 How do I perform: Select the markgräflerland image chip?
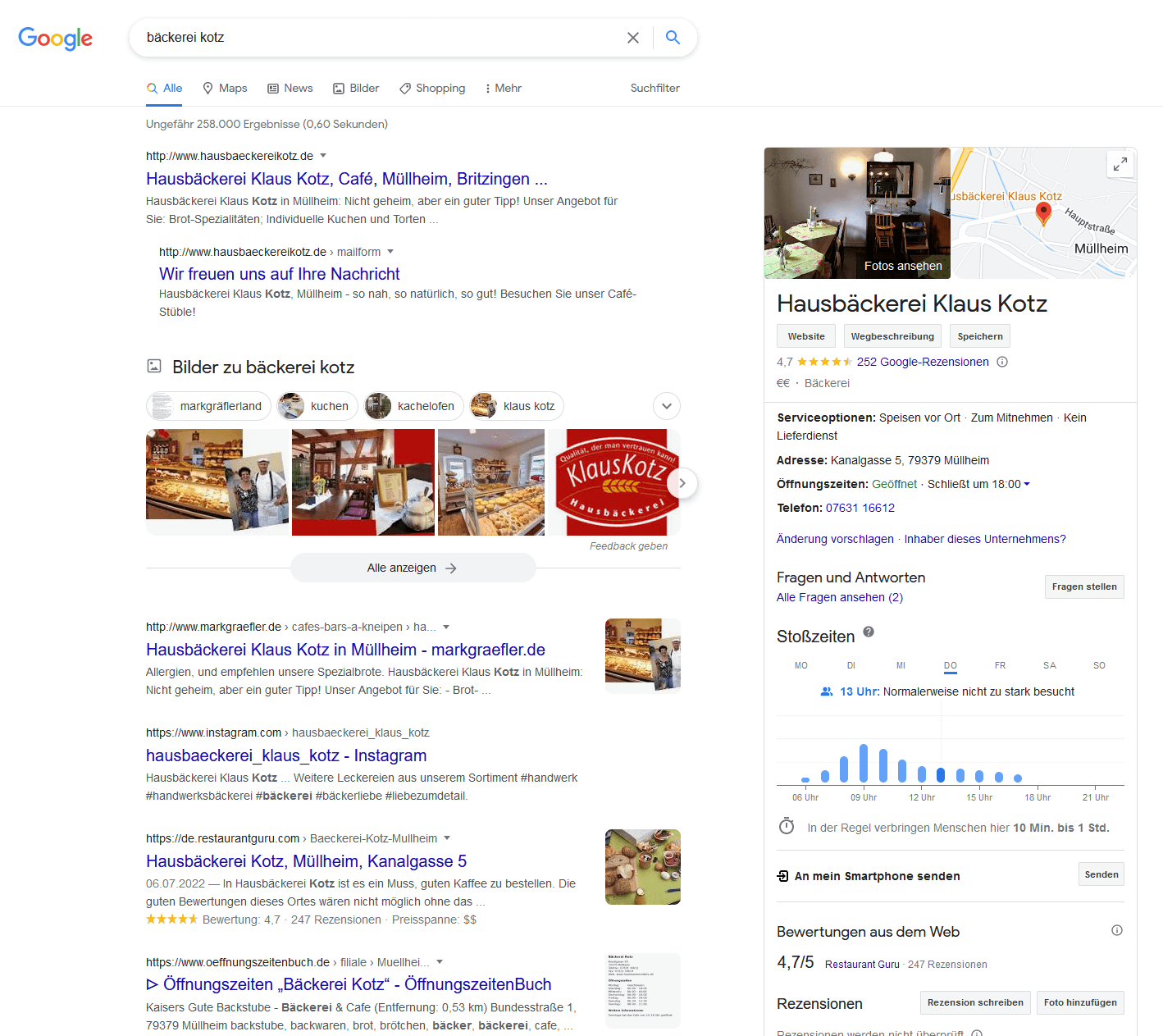pos(208,406)
